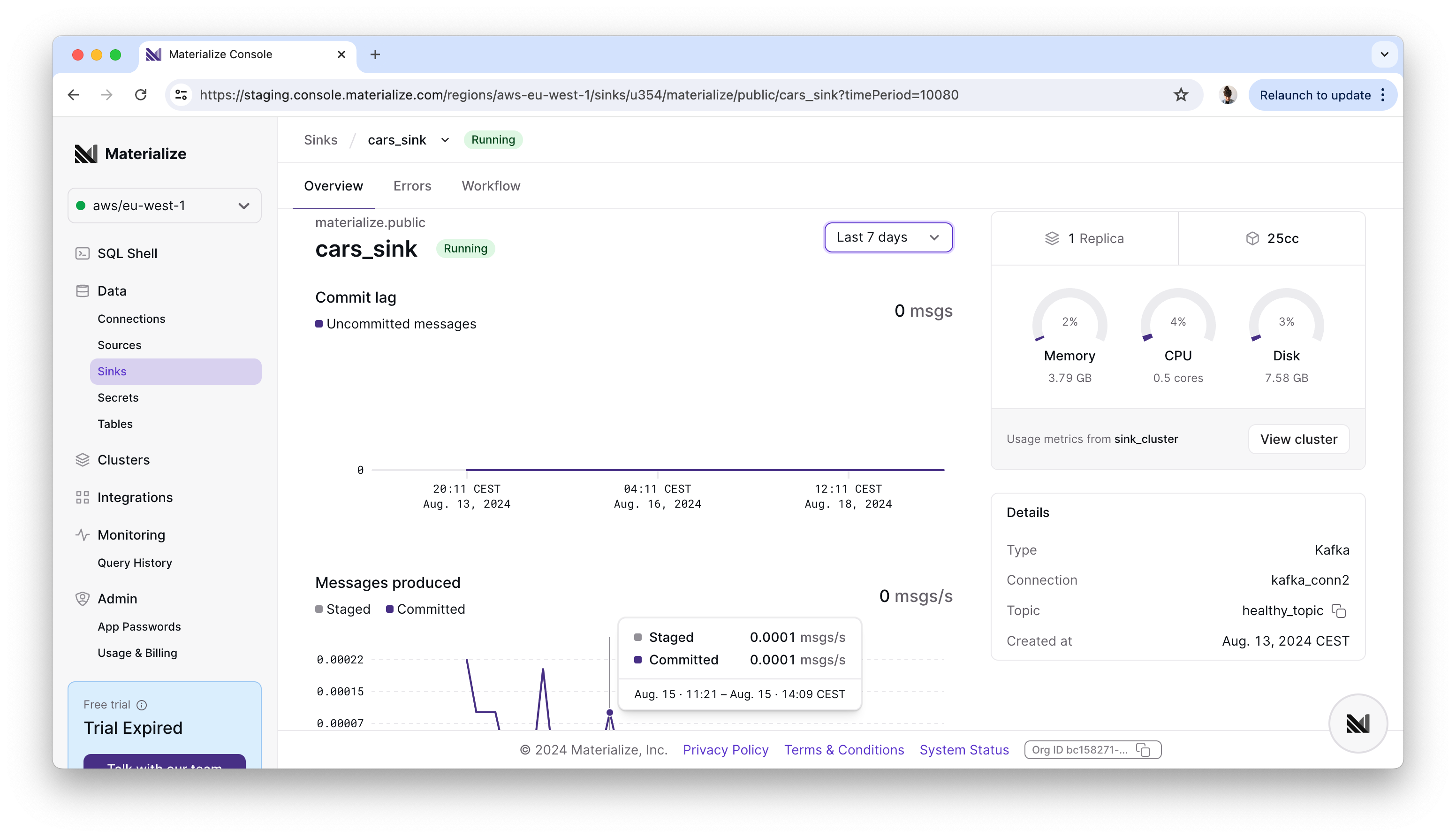Viewport: 1456px width, 838px height.
Task: Open the cars_sink breadcrumb dropdown
Action: pyautogui.click(x=444, y=140)
